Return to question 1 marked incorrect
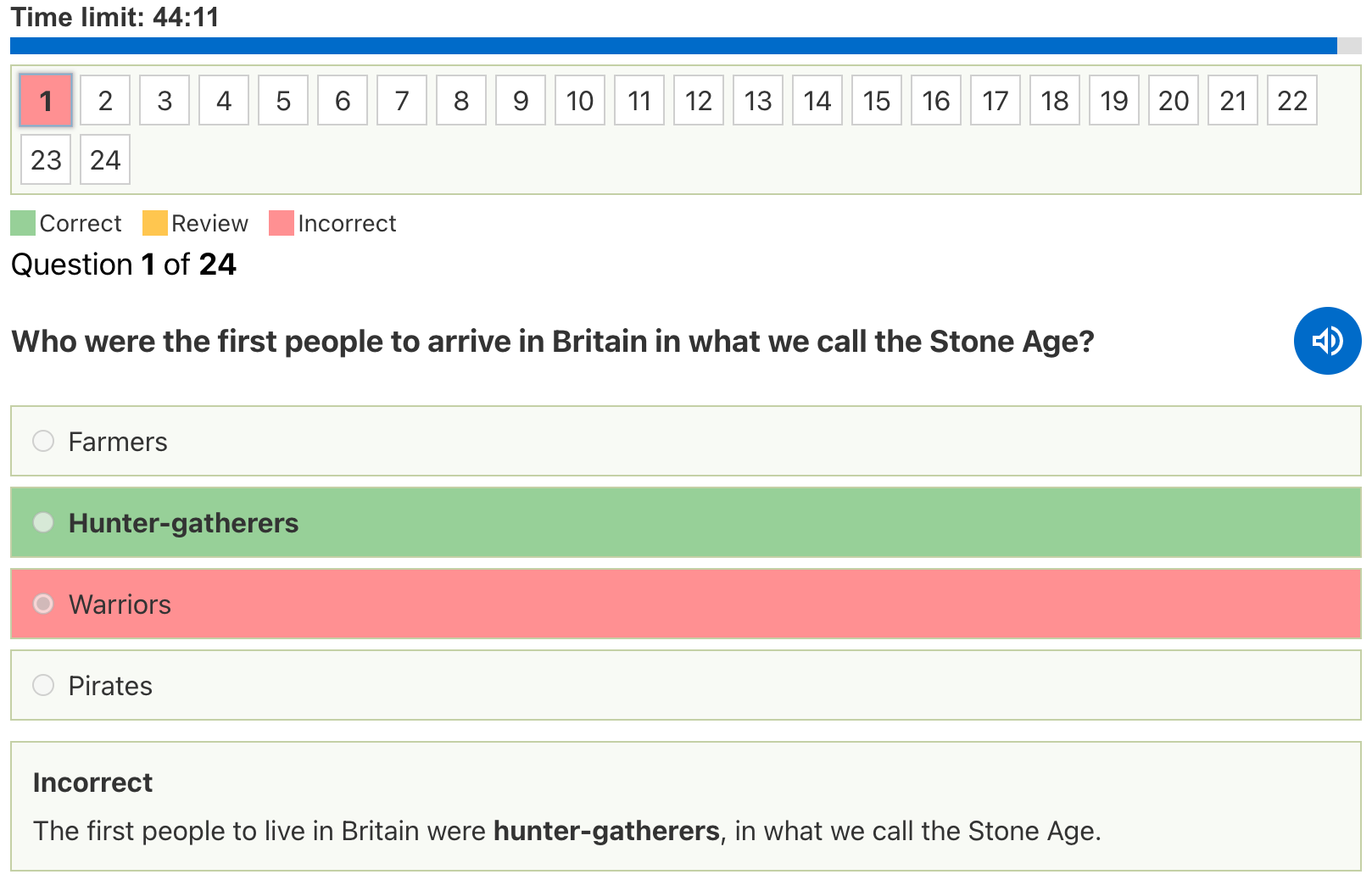Image resolution: width=1372 pixels, height=880 pixels. [x=46, y=101]
